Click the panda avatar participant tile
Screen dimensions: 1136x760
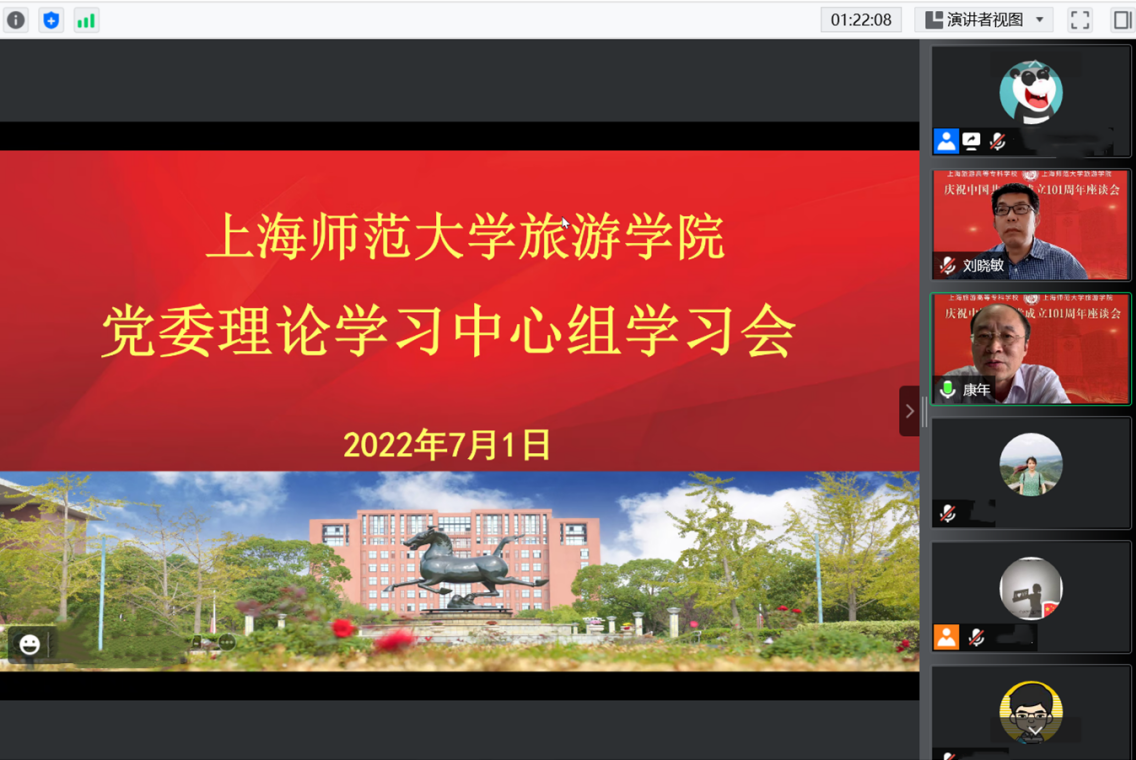pyautogui.click(x=1030, y=100)
